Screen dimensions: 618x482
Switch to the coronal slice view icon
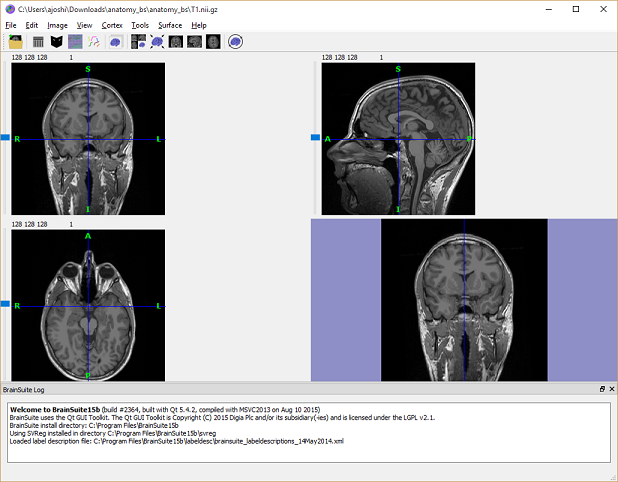176,42
